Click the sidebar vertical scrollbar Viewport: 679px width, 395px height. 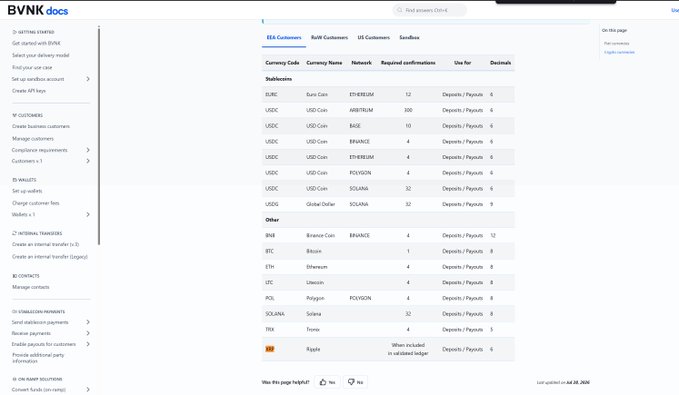[99, 136]
